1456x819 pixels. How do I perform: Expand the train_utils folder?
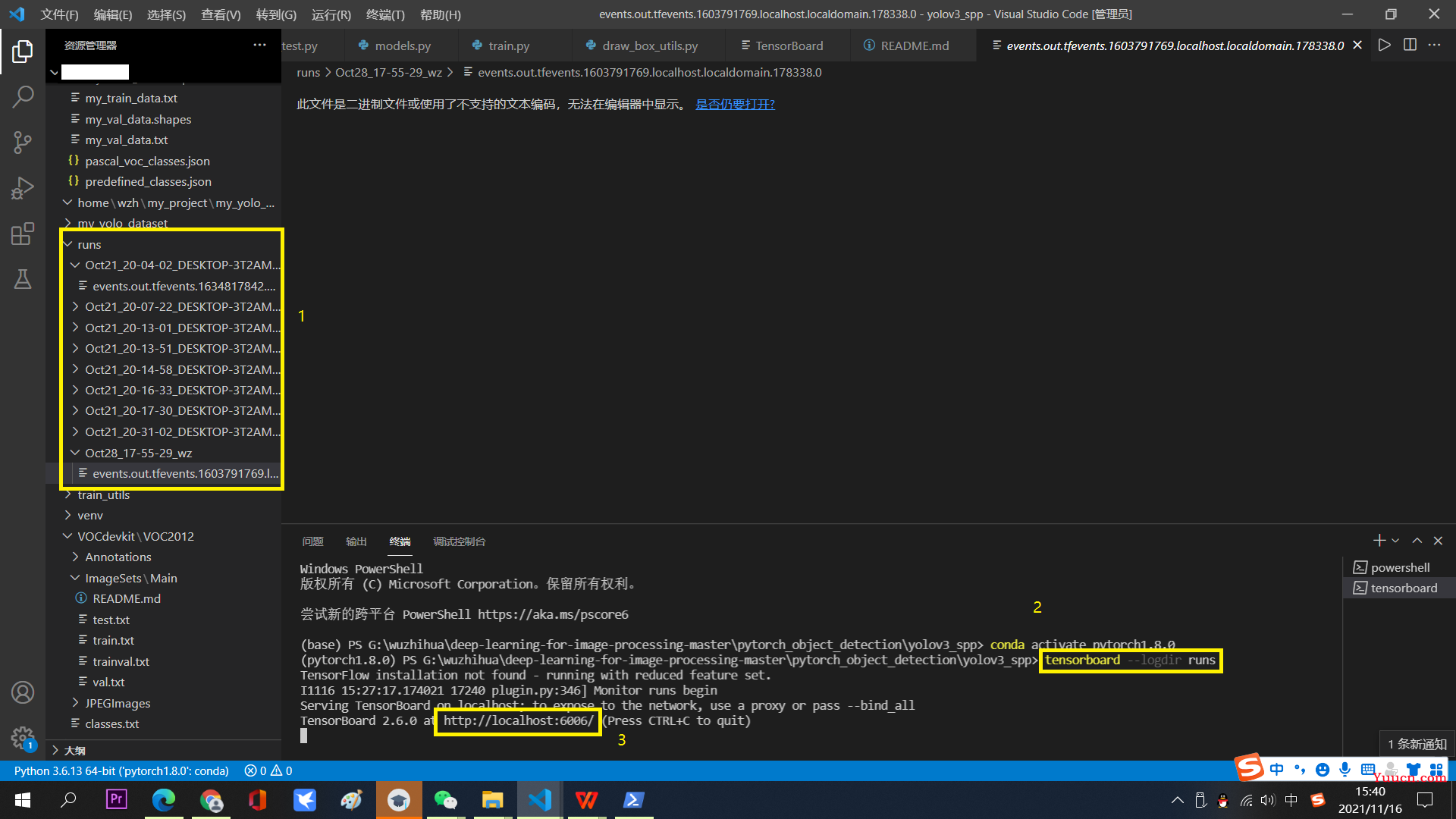[x=67, y=494]
